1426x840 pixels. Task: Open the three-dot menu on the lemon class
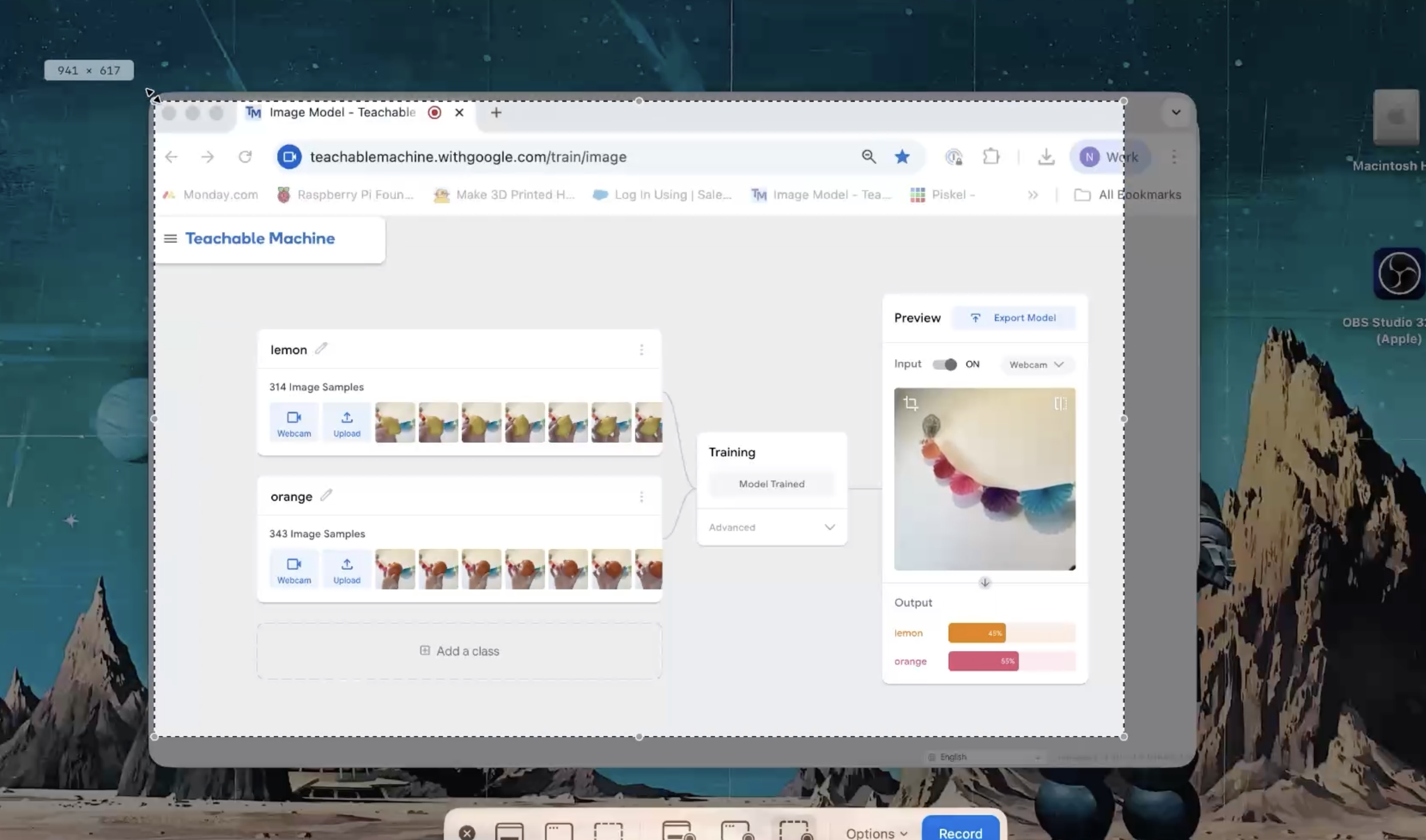642,350
